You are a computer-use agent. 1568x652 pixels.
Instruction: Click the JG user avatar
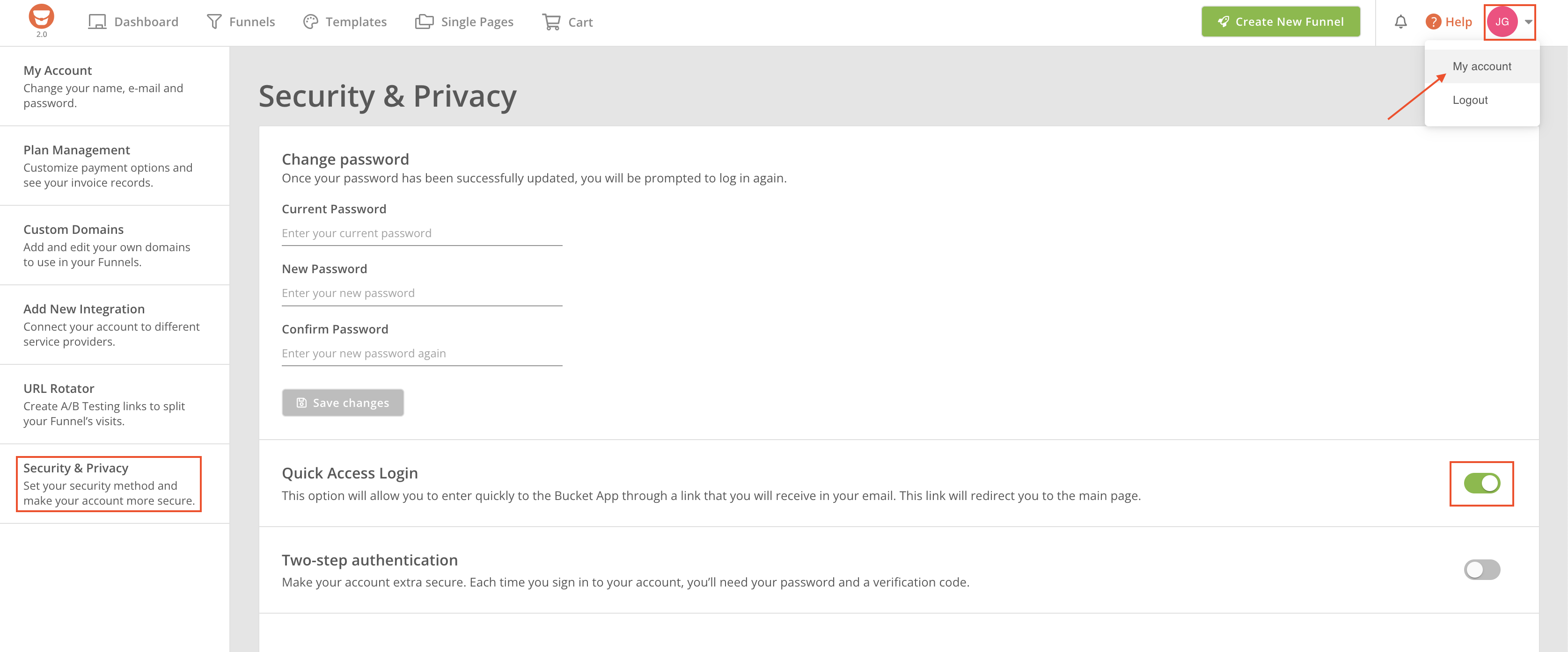coord(1502,22)
